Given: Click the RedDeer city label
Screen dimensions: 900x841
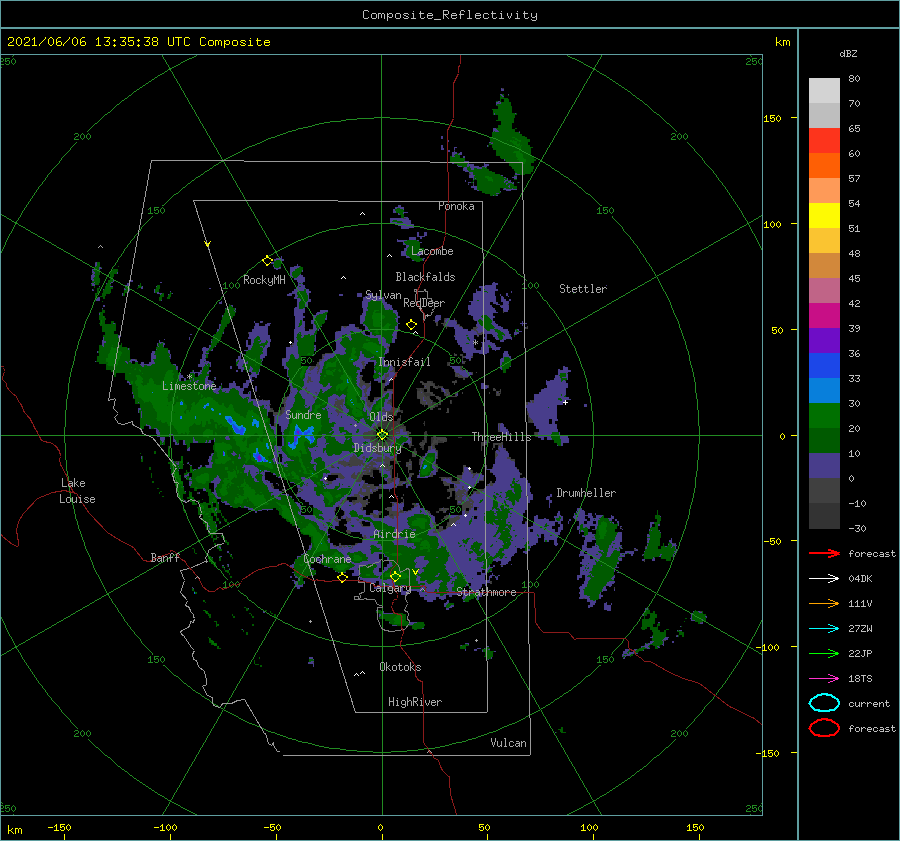Looking at the screenshot, I should click(x=424, y=303).
